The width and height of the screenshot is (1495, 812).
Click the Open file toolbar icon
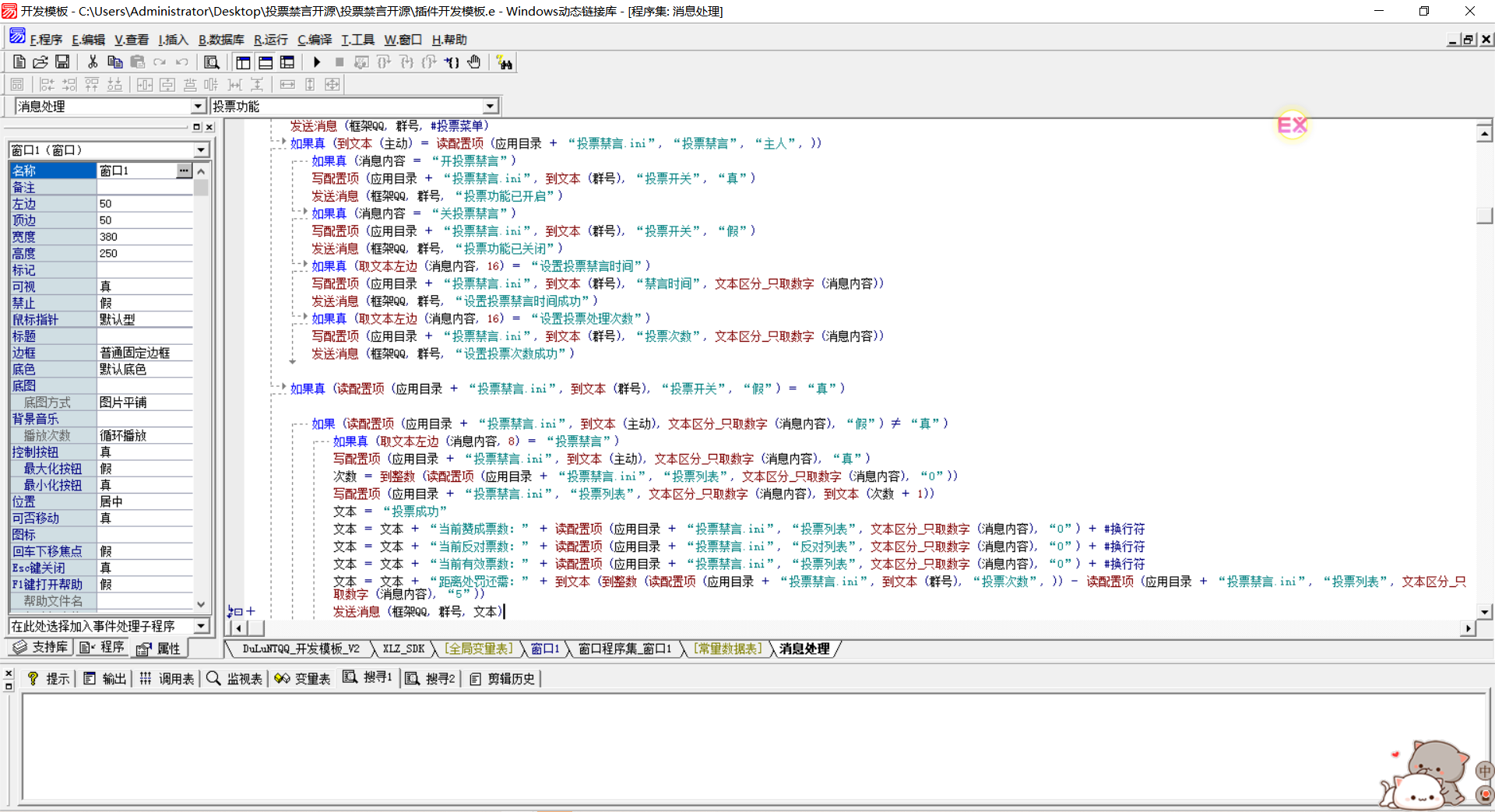[x=40, y=62]
